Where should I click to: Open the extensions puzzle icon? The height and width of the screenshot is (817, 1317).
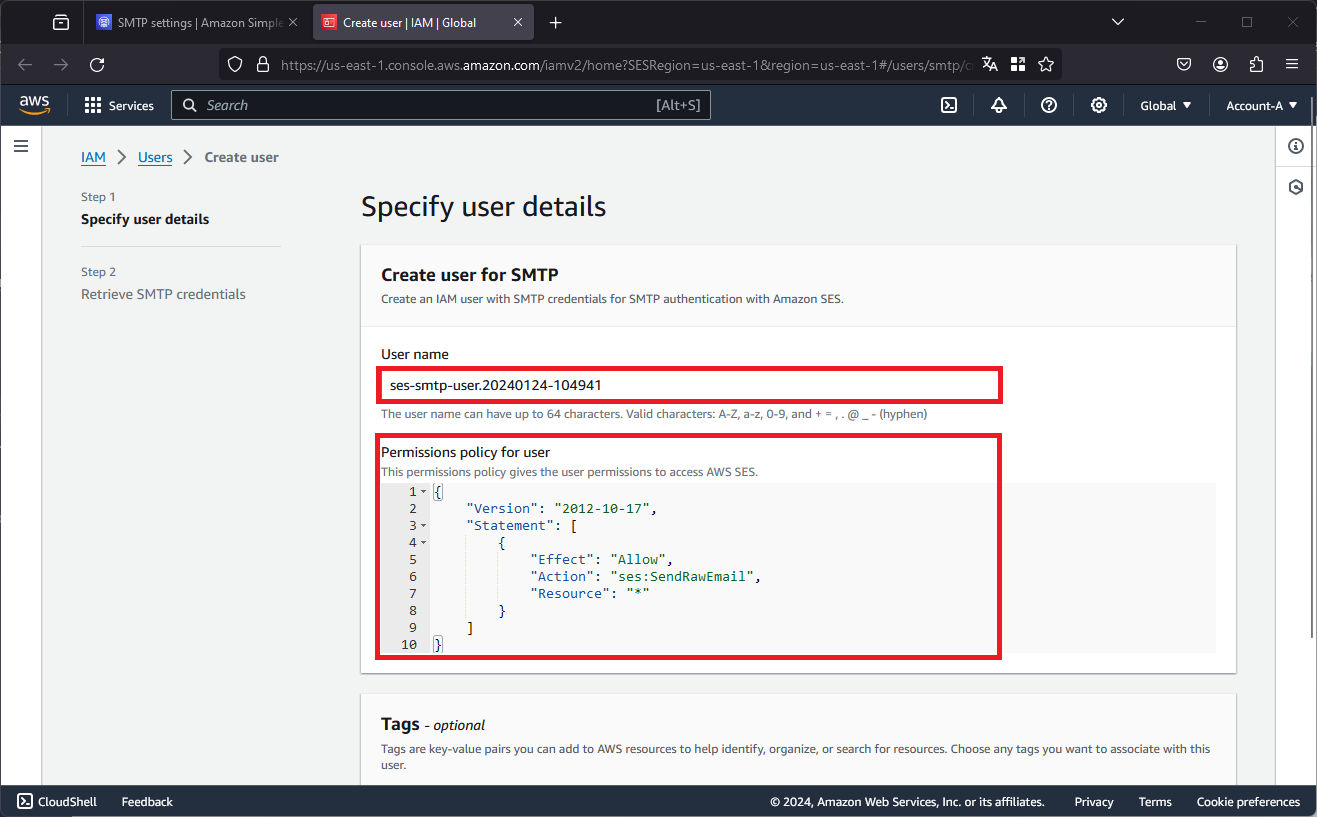[1256, 64]
